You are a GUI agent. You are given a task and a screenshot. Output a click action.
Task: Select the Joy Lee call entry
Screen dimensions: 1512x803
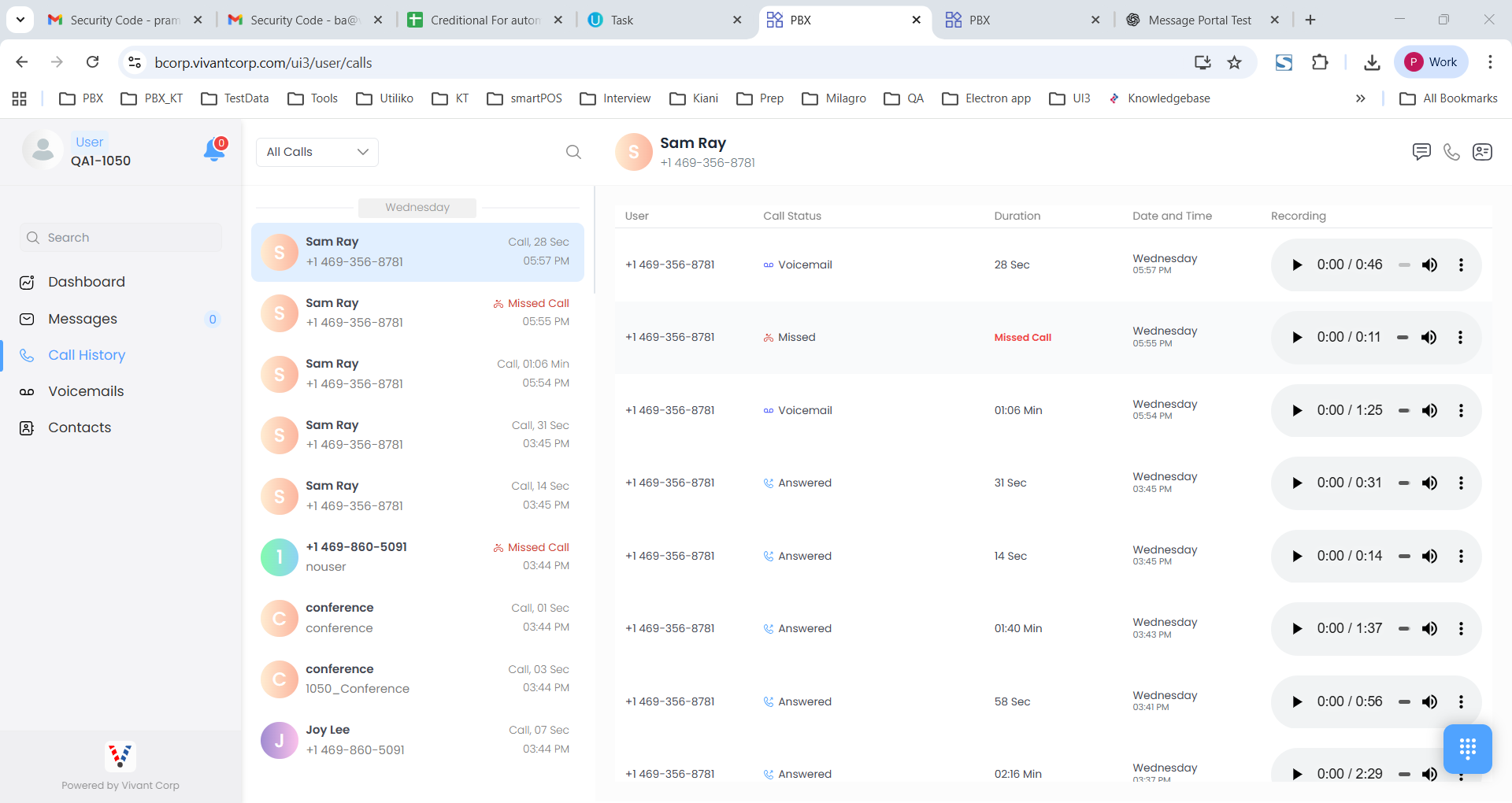click(417, 740)
